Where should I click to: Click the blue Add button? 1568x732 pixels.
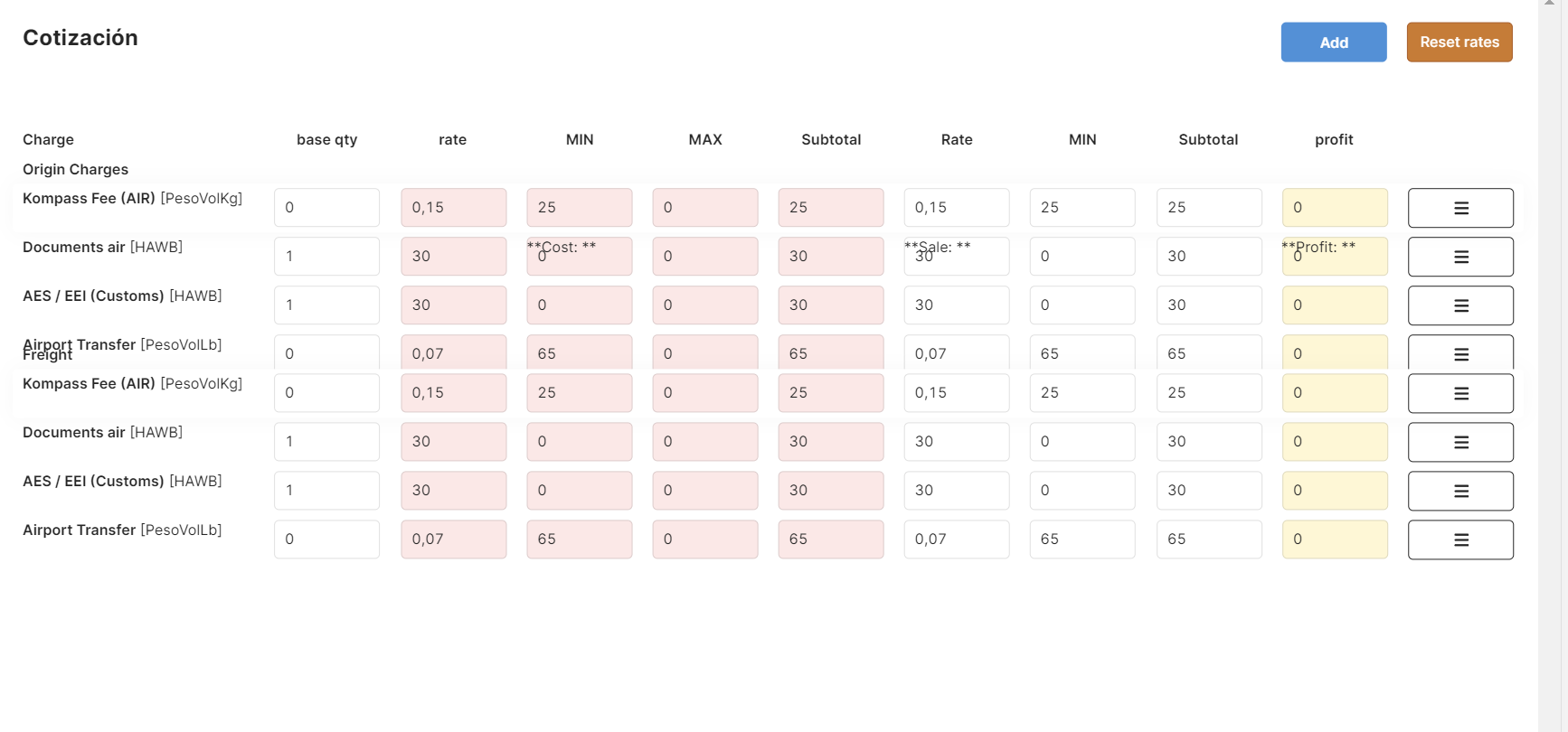tap(1333, 42)
